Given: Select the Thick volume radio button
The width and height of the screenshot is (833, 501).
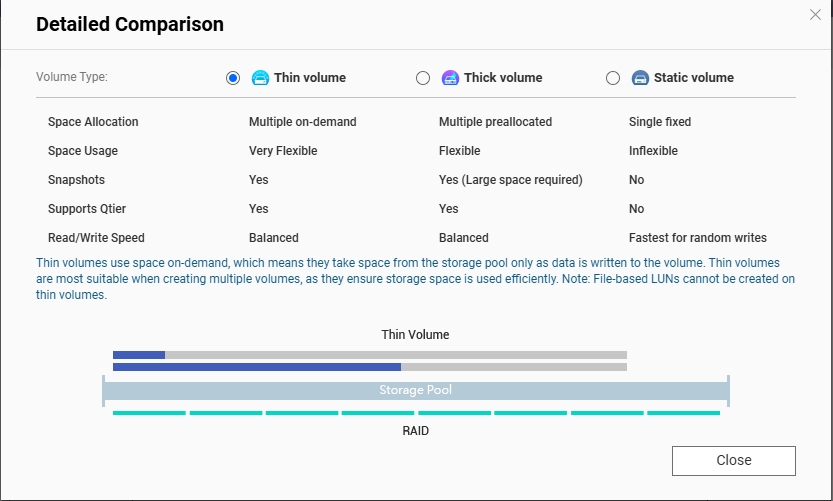Looking at the screenshot, I should (x=423, y=78).
